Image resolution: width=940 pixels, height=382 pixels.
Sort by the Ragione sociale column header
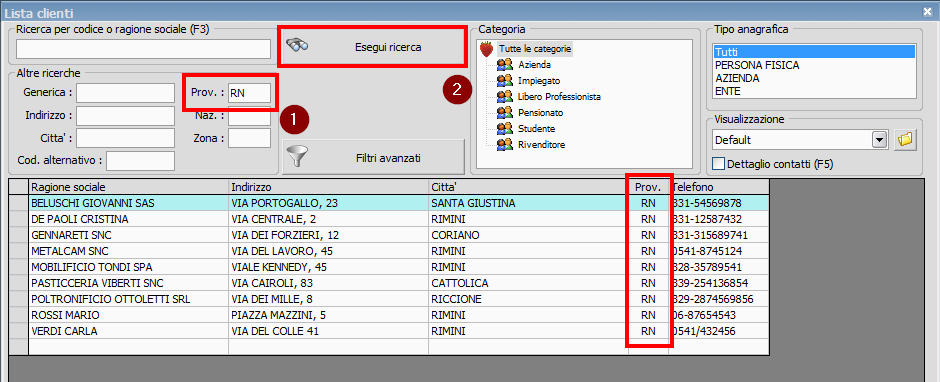[128, 187]
